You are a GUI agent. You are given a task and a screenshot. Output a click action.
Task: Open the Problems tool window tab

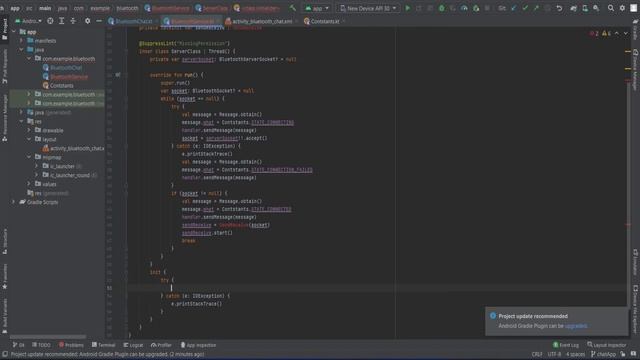tap(71, 345)
